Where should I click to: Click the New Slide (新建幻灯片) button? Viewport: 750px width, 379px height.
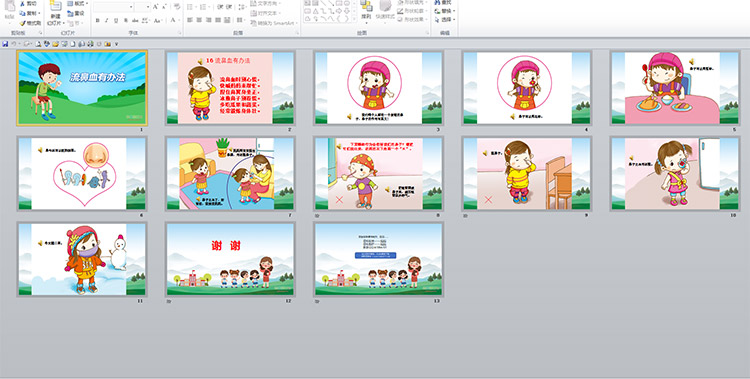[x=55, y=14]
